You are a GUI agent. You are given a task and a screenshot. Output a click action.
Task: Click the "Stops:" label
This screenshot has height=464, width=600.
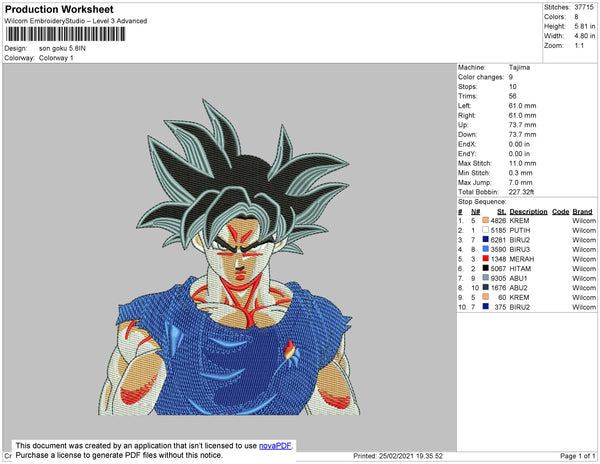click(x=468, y=86)
